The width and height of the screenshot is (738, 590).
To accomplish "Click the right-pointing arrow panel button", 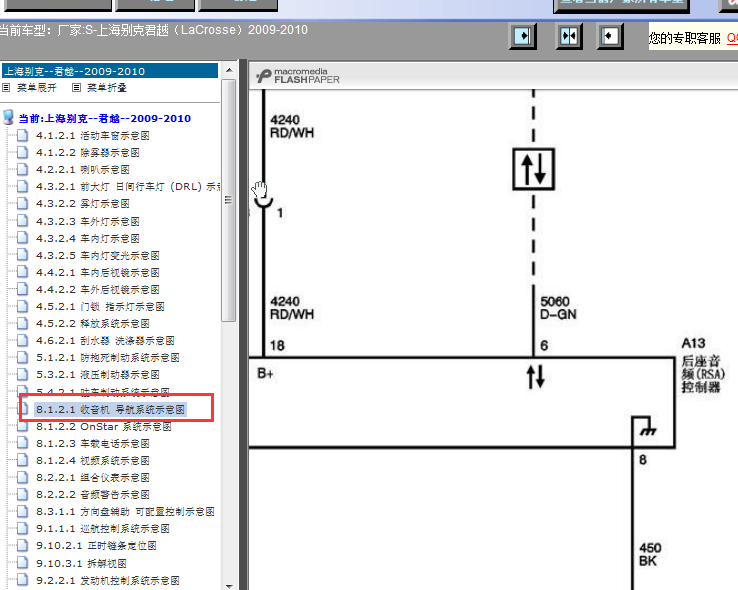I will pos(523,36).
